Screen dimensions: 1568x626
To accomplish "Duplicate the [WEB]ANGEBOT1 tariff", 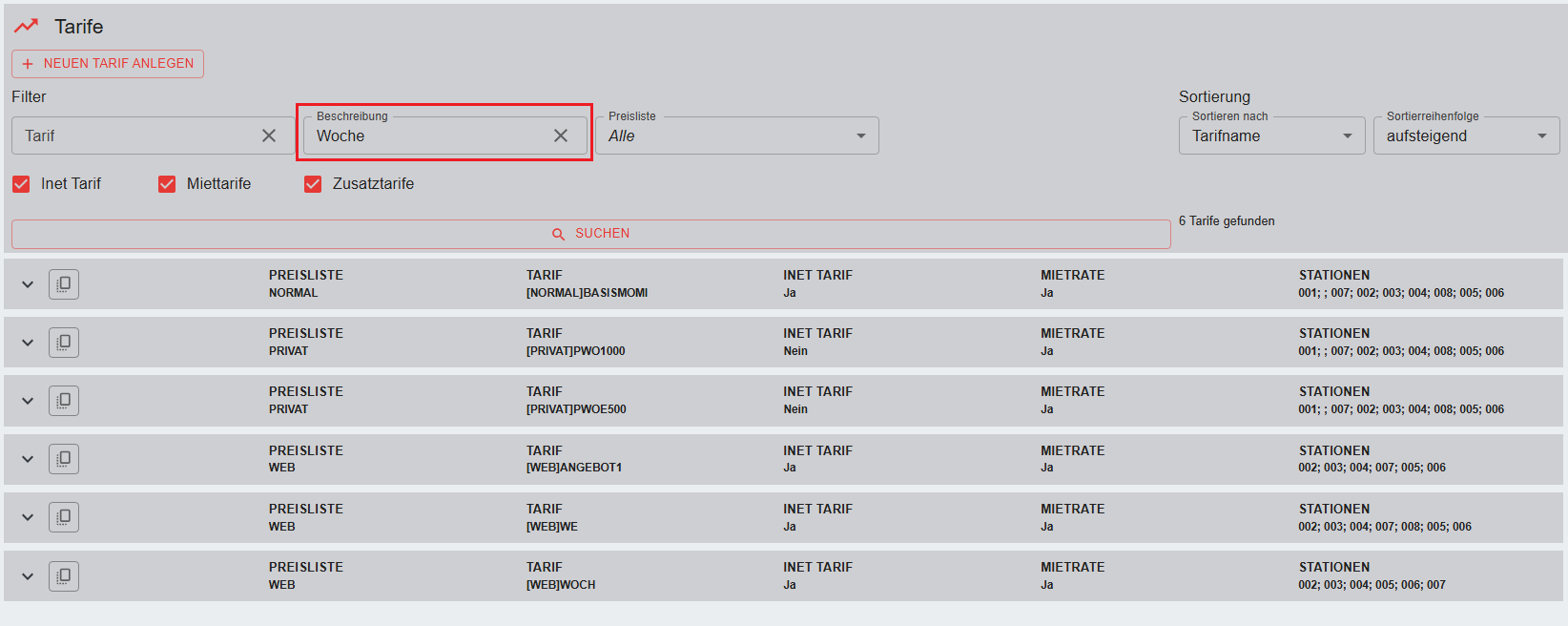I will pos(64,459).
